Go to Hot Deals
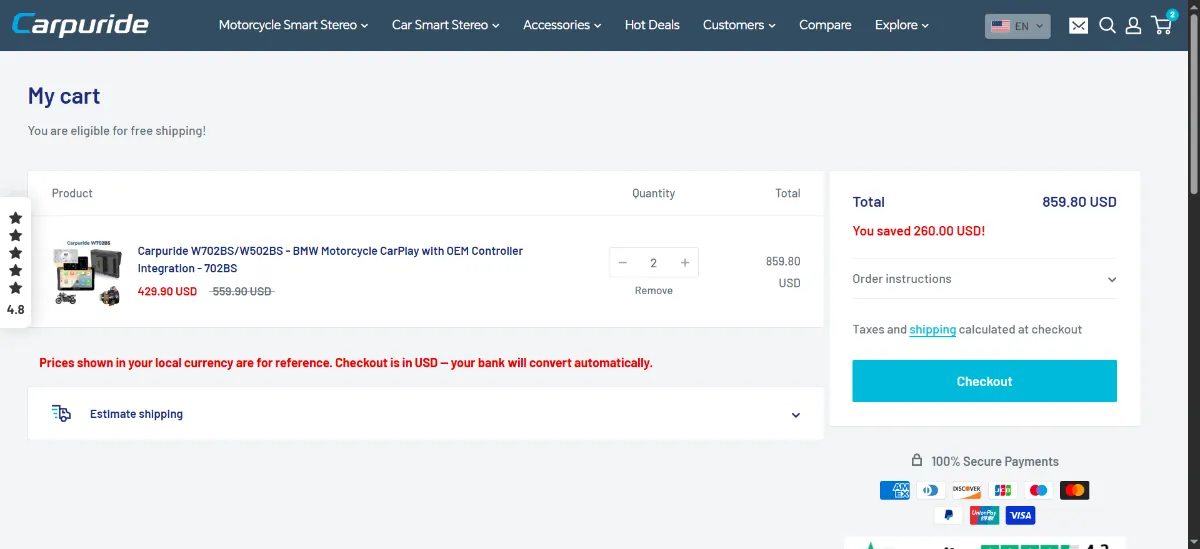The height and width of the screenshot is (549, 1200). click(652, 25)
